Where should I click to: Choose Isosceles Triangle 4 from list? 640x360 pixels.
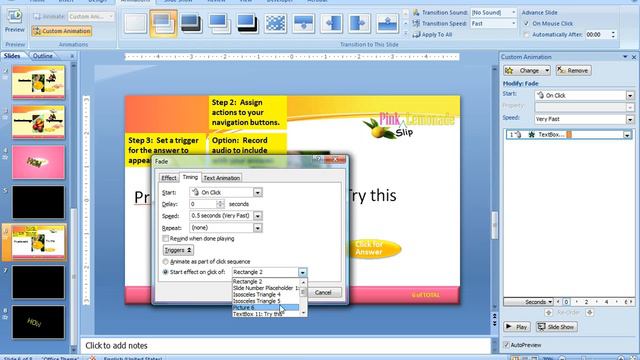tap(266, 294)
